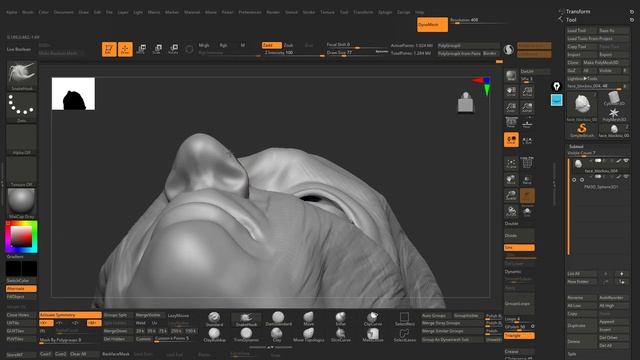Open the Brush menu
Viewport: 640px width, 360px height.
click(x=28, y=12)
